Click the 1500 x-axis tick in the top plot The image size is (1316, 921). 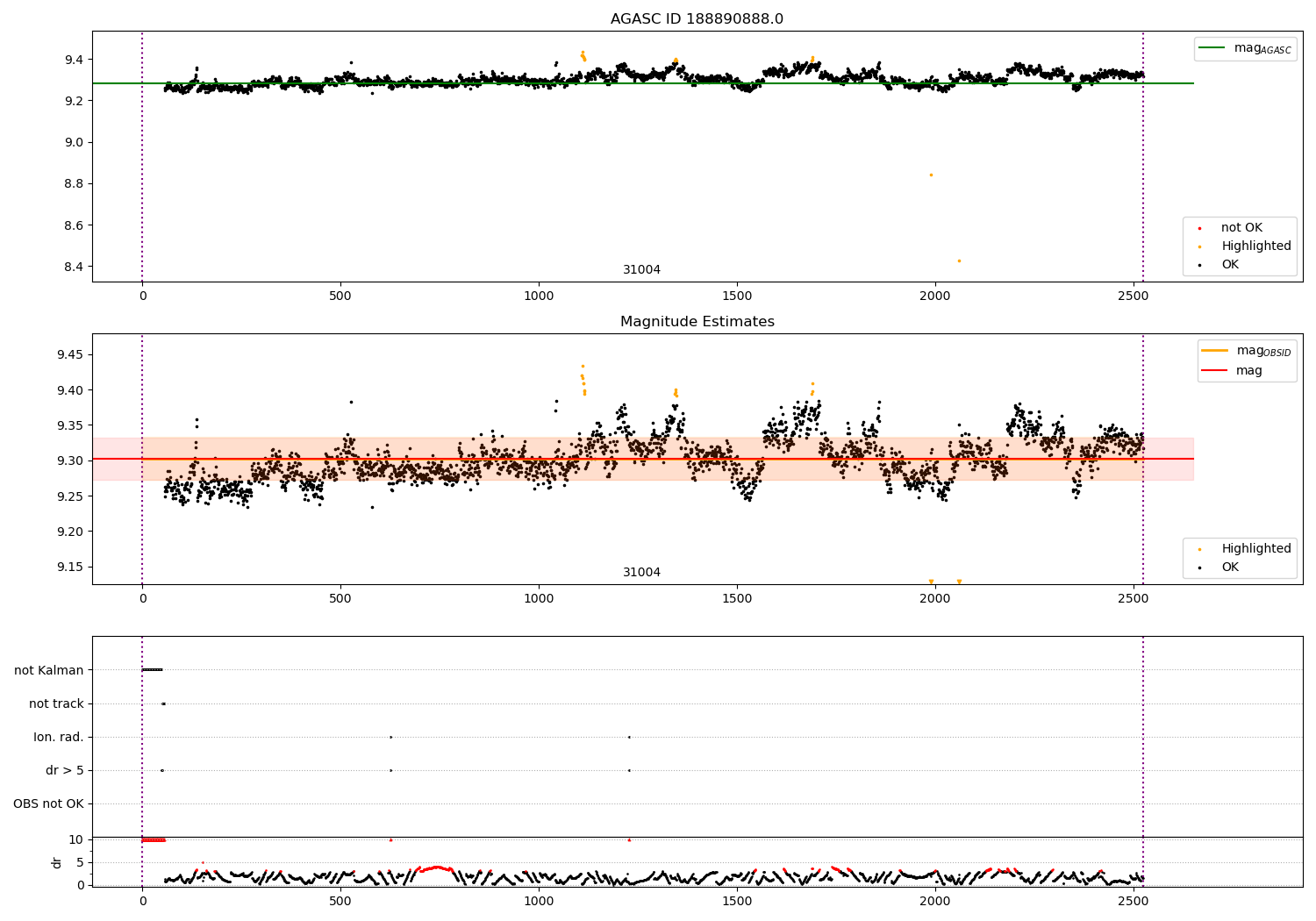tap(737, 296)
